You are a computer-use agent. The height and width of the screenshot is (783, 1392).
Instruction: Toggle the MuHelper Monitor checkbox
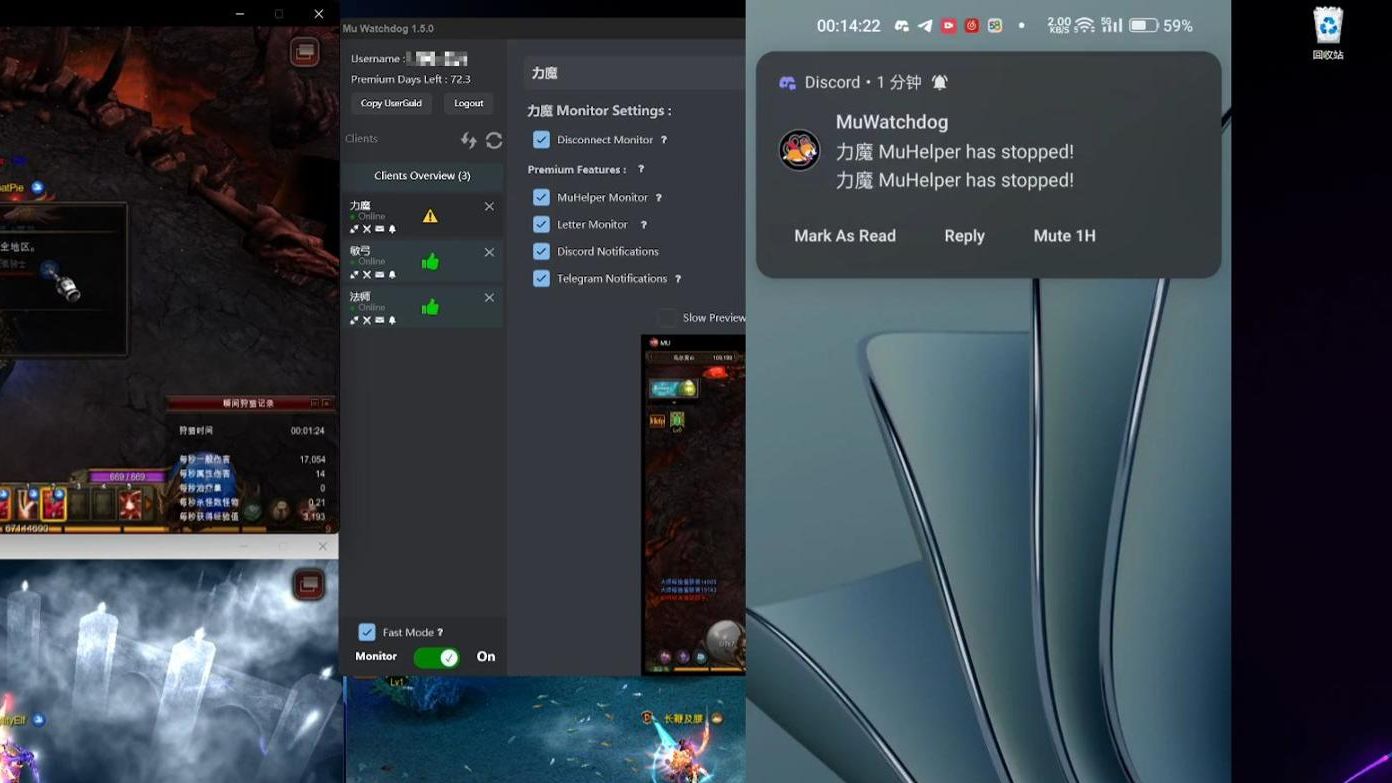coord(541,198)
